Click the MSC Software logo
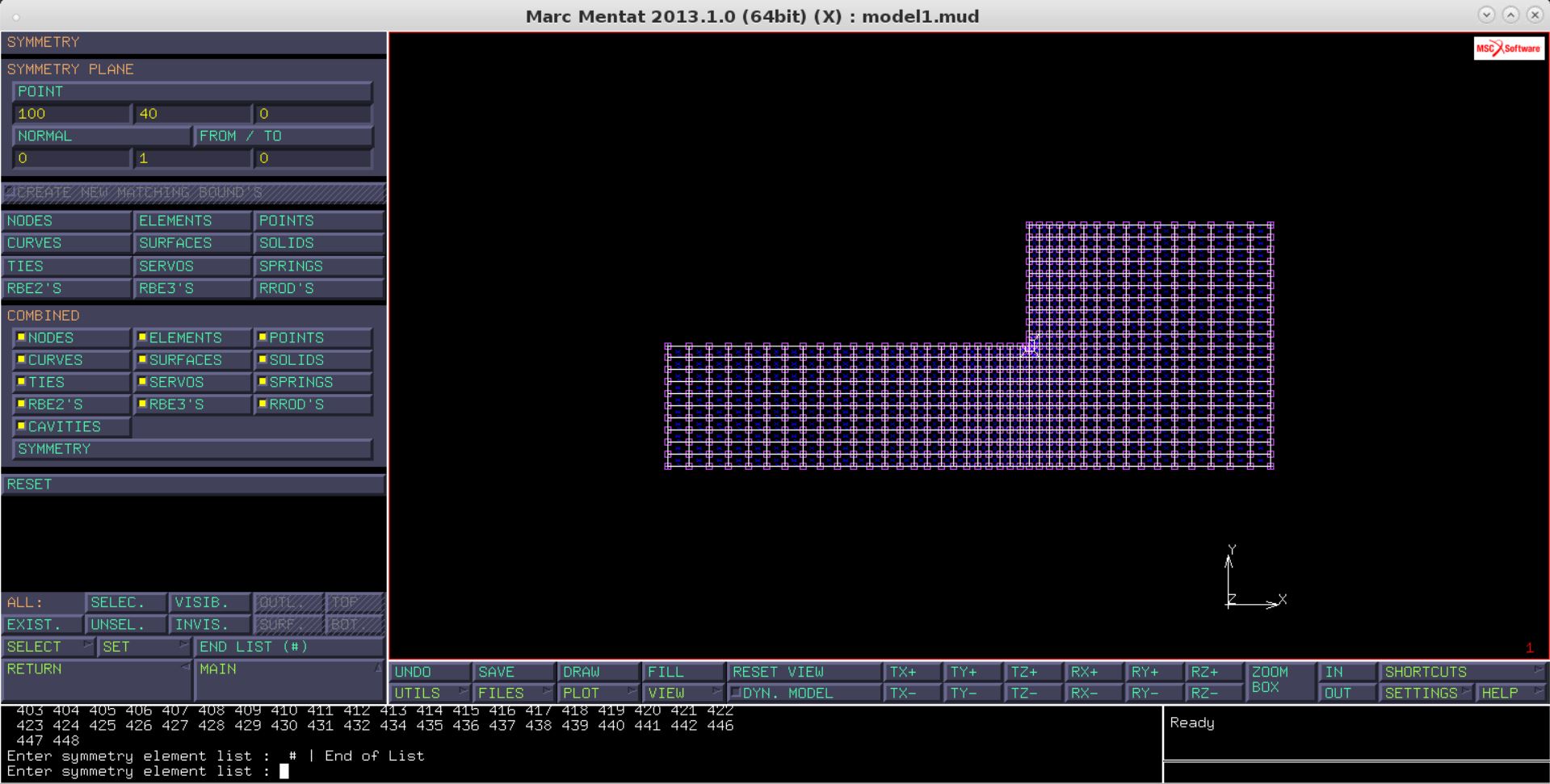The height and width of the screenshot is (784, 1550). pos(1509,48)
